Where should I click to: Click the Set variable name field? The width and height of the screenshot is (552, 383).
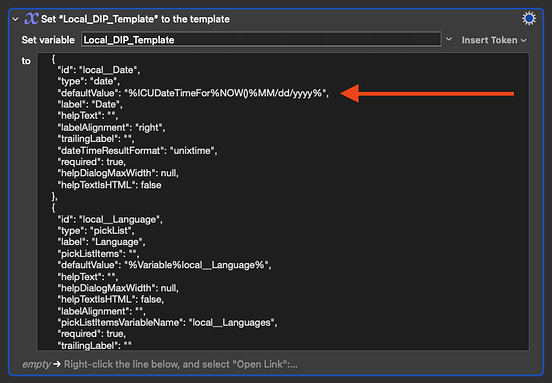[261, 39]
